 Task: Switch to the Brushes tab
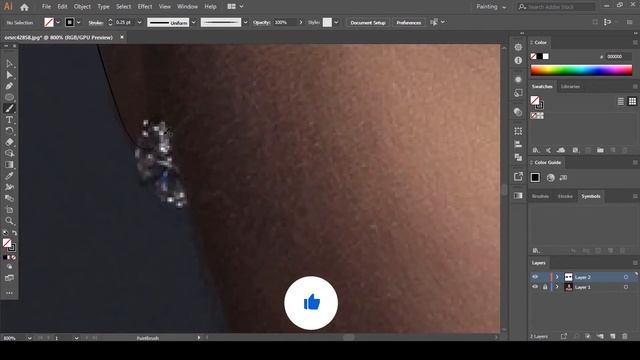click(540, 196)
